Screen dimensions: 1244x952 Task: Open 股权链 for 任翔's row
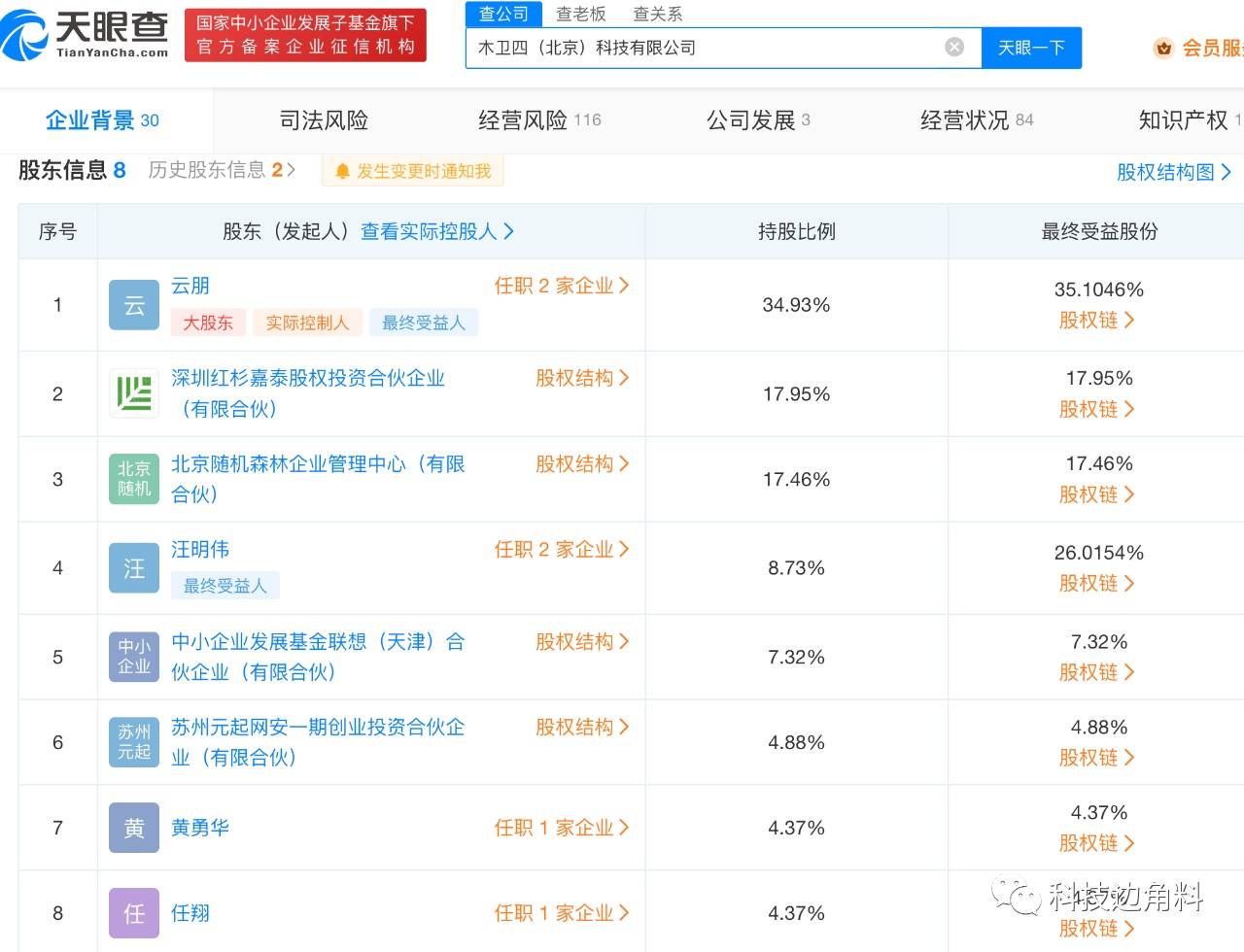(x=1097, y=929)
